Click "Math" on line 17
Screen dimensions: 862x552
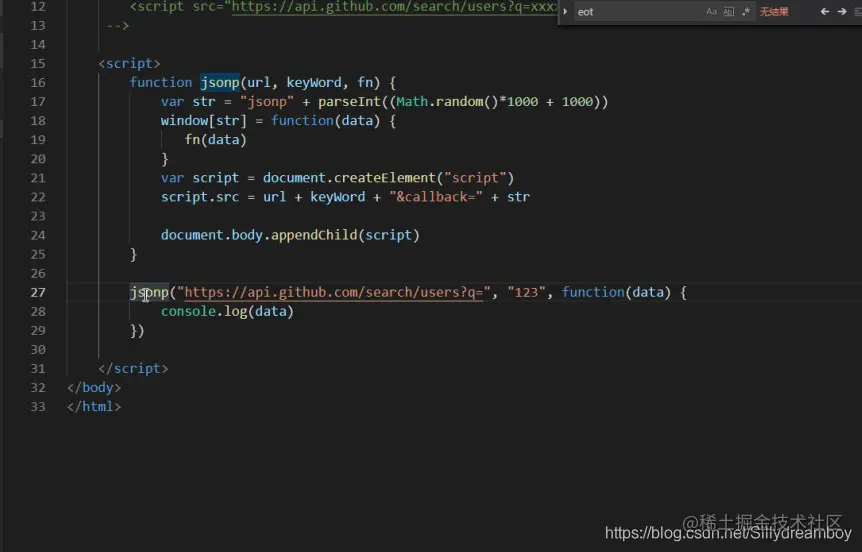(x=412, y=102)
